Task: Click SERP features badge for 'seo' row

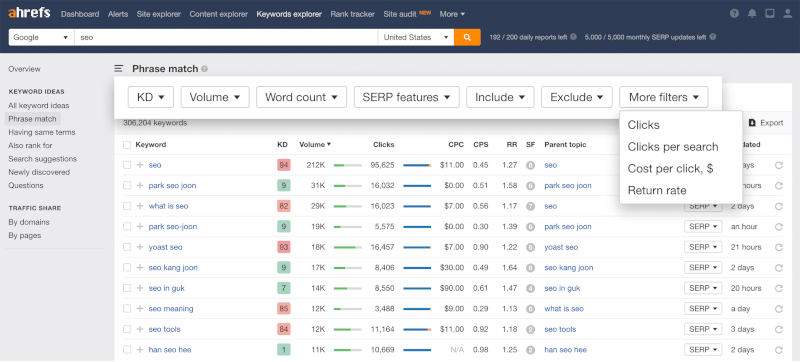Action: pyautogui.click(x=531, y=165)
